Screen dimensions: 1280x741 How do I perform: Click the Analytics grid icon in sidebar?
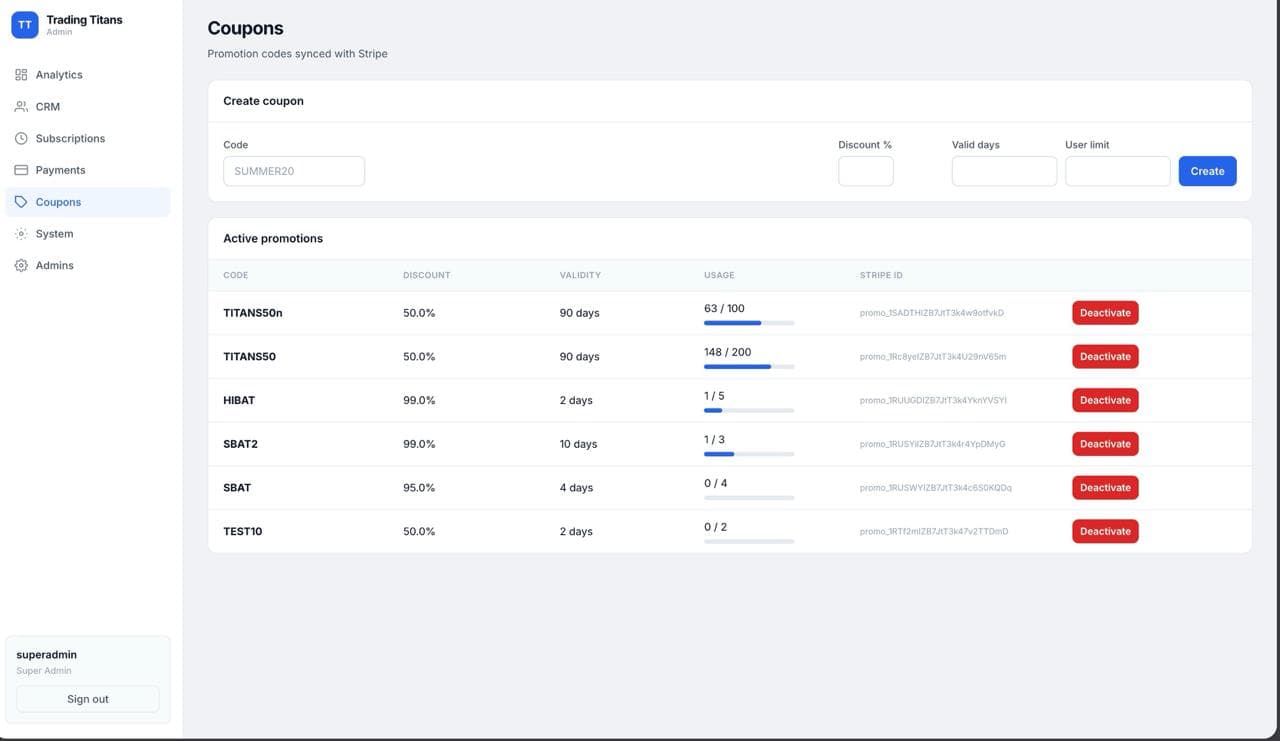coord(21,75)
